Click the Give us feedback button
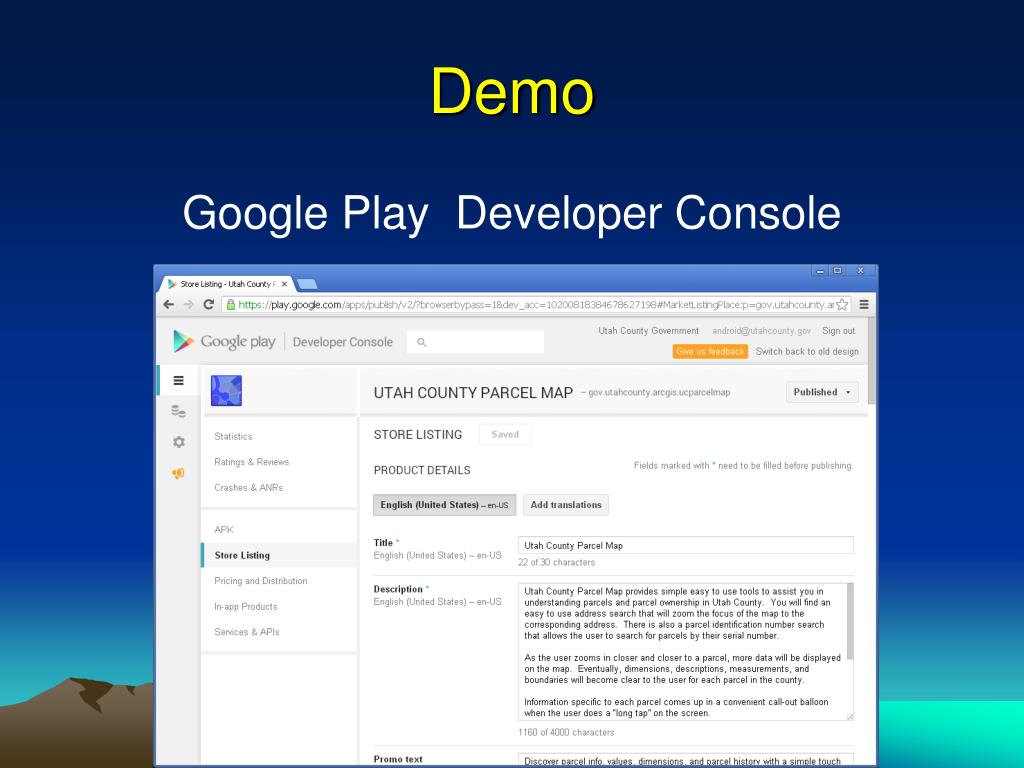1024x768 pixels. tap(710, 351)
